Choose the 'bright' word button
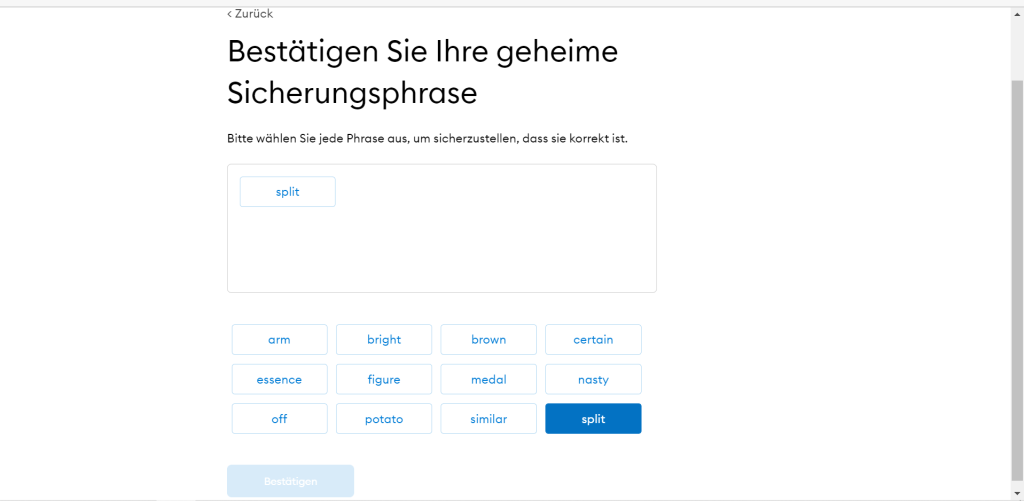This screenshot has width=1024, height=501. point(384,340)
